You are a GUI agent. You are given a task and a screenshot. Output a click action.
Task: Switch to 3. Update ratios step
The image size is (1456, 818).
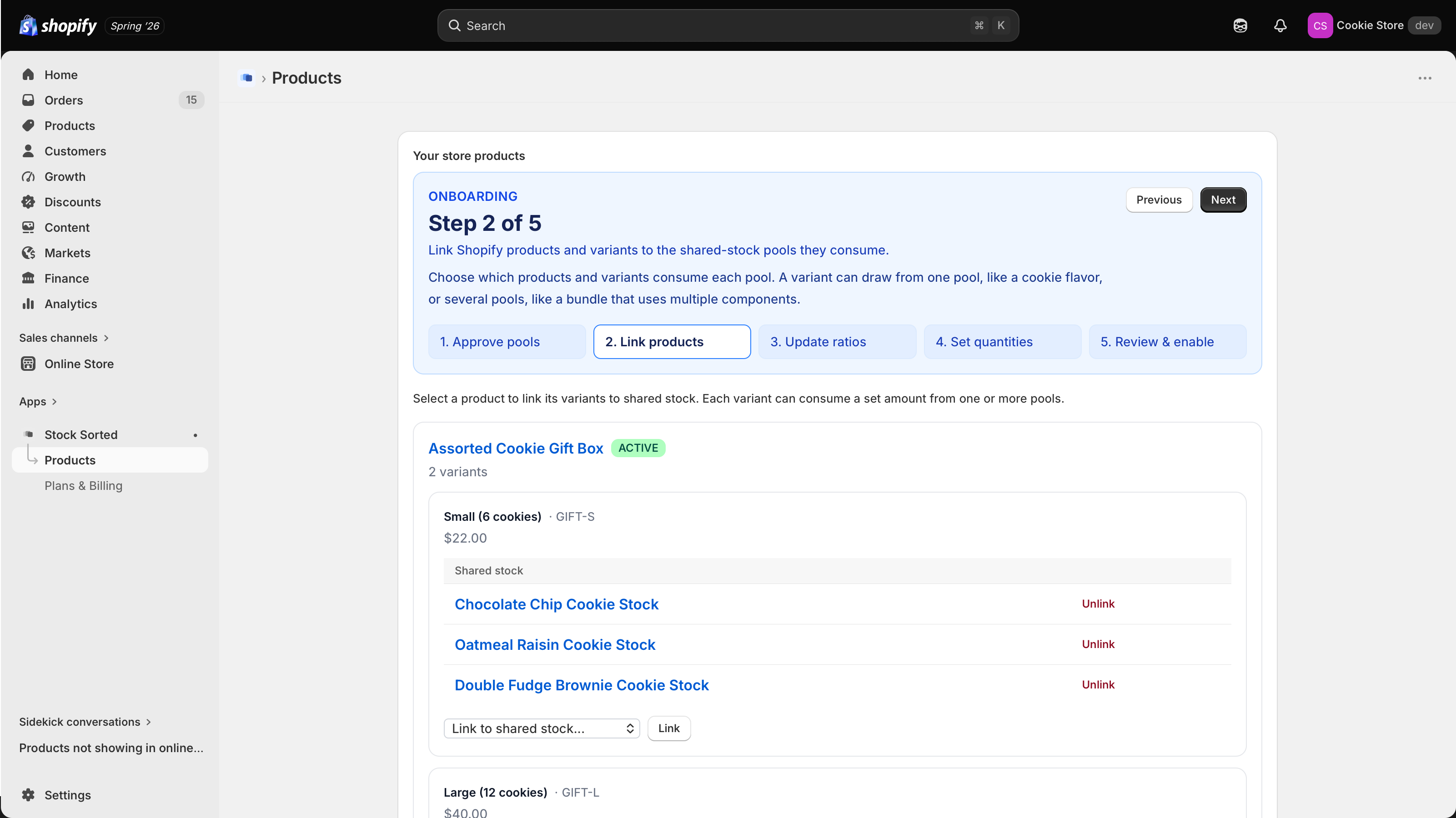coord(837,341)
